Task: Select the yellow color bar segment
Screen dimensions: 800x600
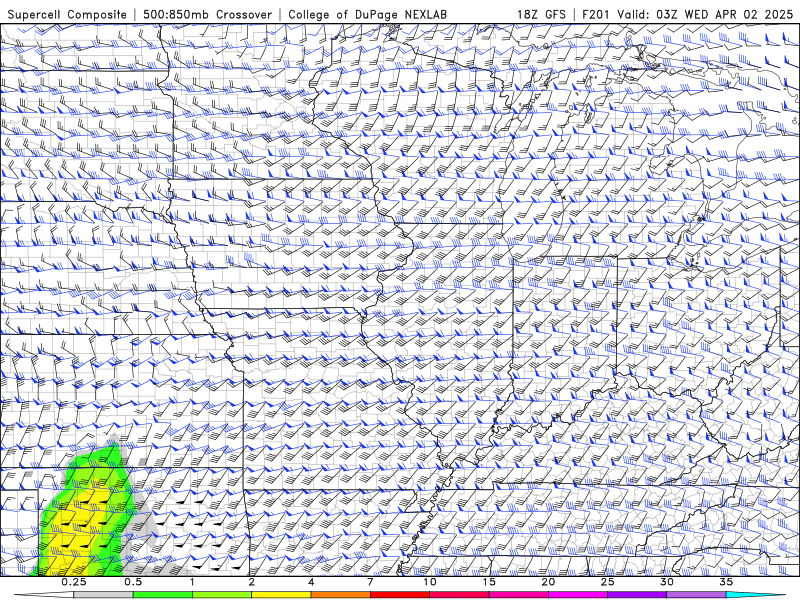Action: click(x=281, y=595)
